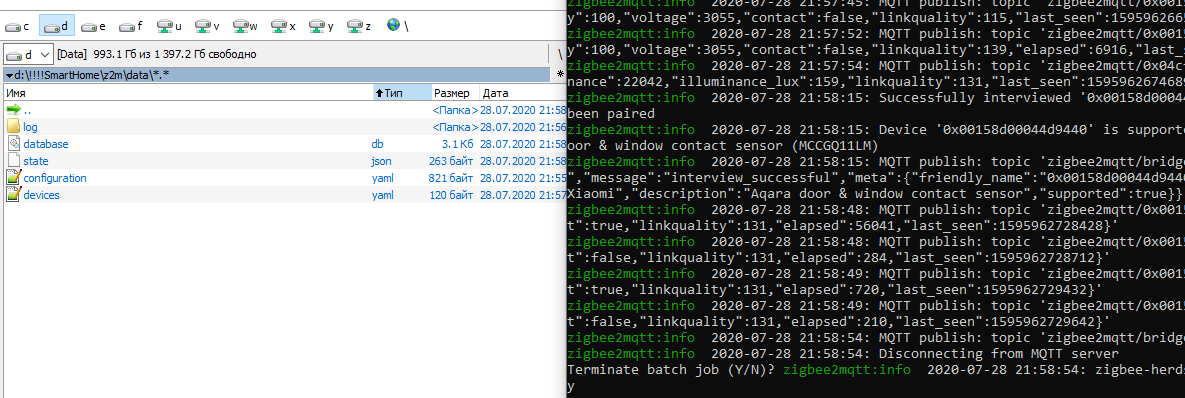Screen dimensions: 1185x398
Task: Click the '120 байт' size value
Action: click(x=450, y=195)
